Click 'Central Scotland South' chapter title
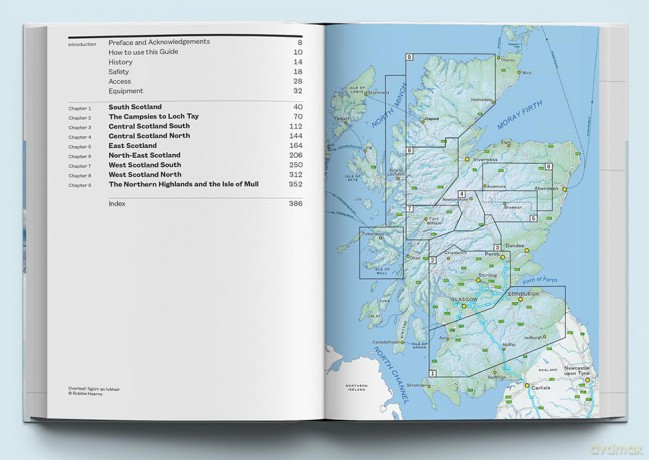This screenshot has width=649, height=460. click(149, 126)
